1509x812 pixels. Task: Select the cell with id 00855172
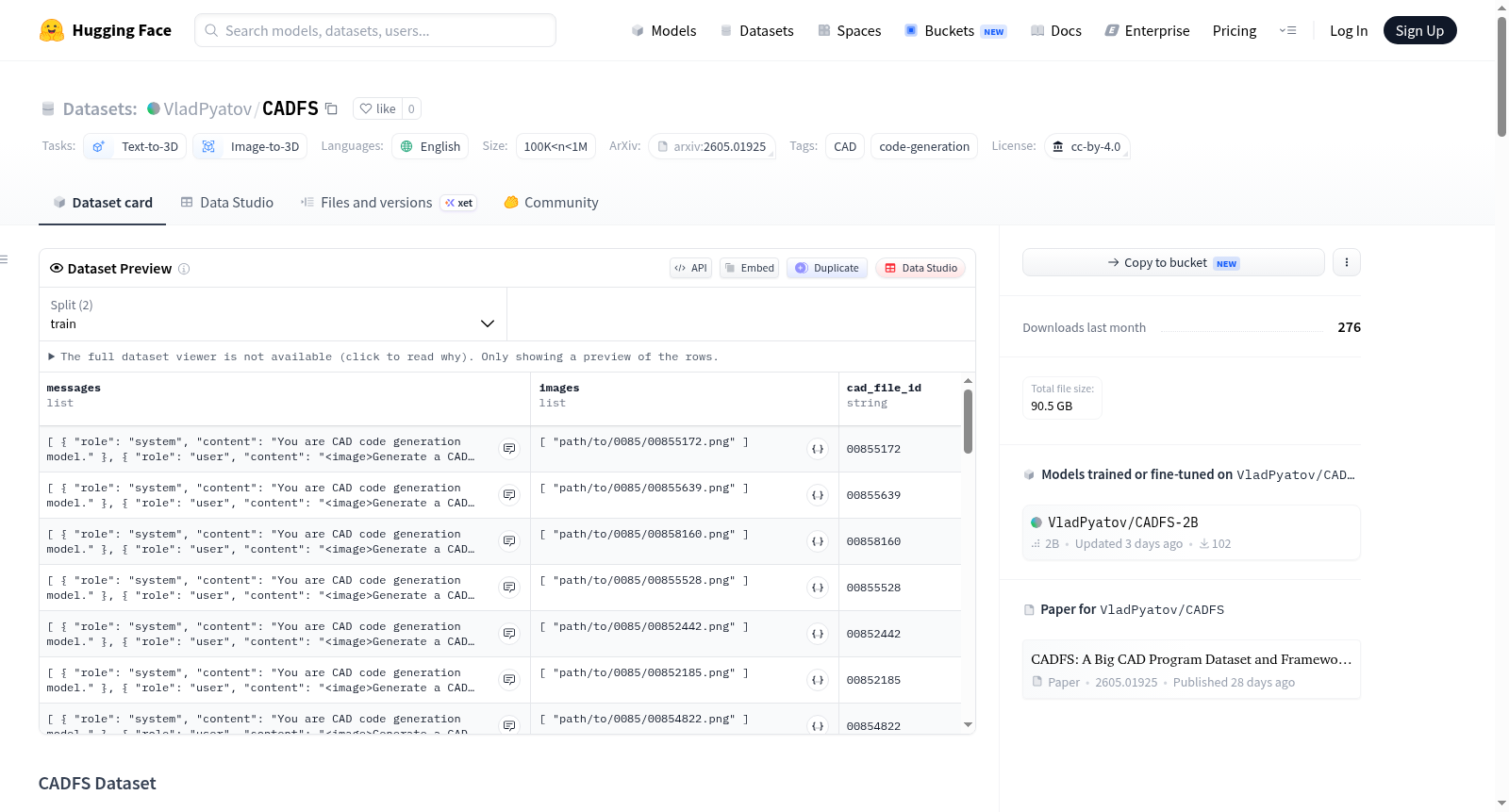[900, 449]
